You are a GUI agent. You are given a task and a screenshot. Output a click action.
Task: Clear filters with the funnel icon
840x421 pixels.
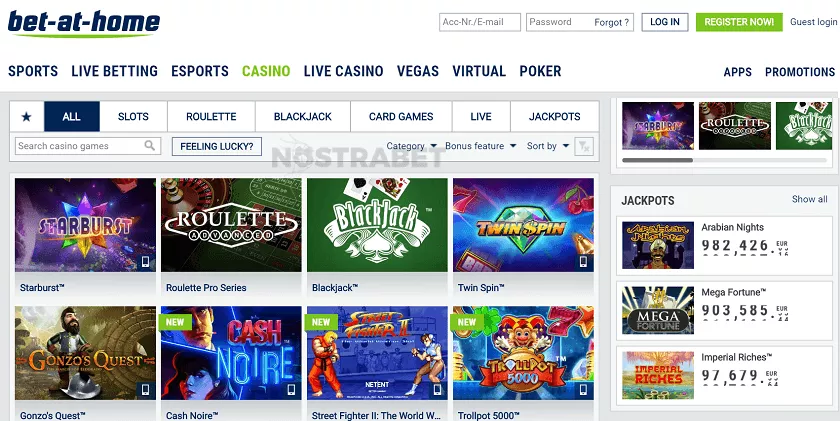click(583, 146)
